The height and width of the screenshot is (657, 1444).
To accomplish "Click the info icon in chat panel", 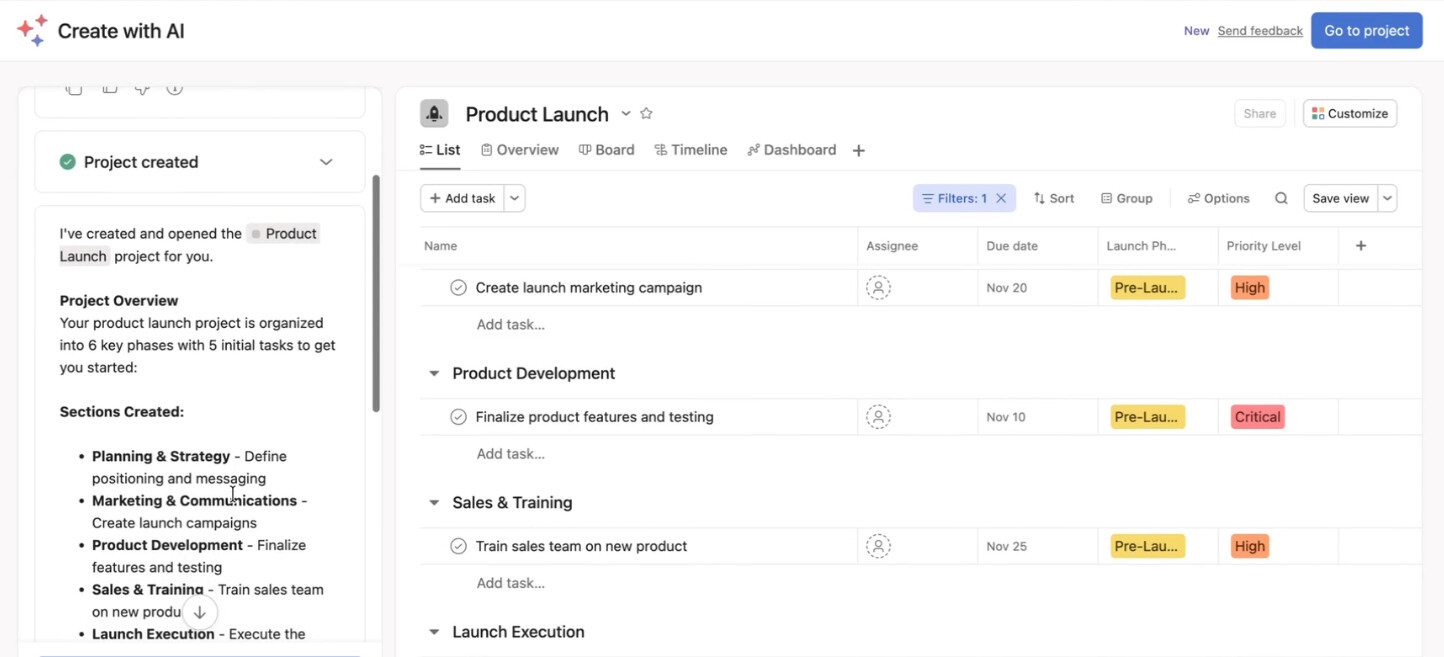I will tap(175, 88).
